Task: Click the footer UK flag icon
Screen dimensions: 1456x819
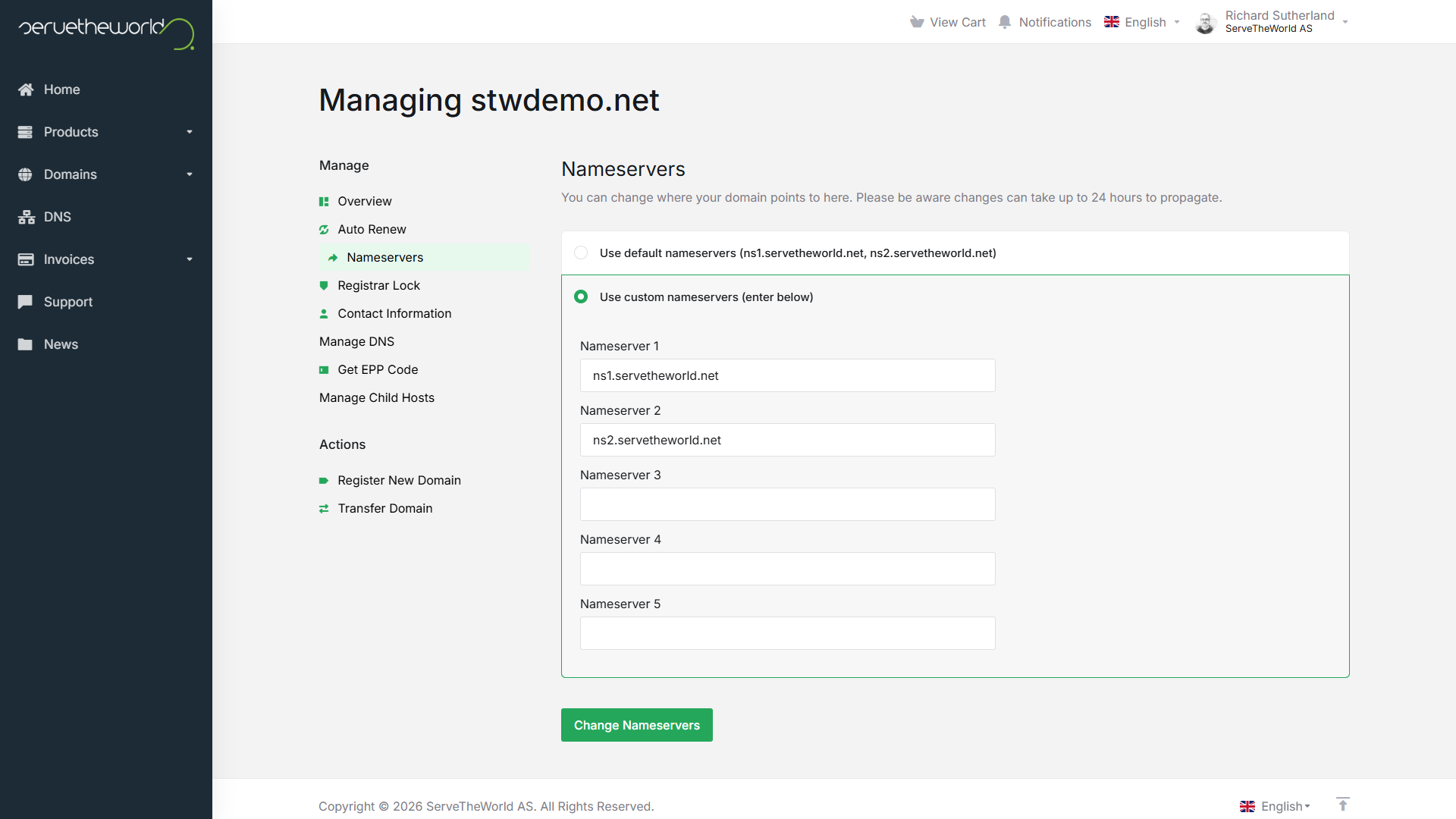Action: click(1247, 807)
